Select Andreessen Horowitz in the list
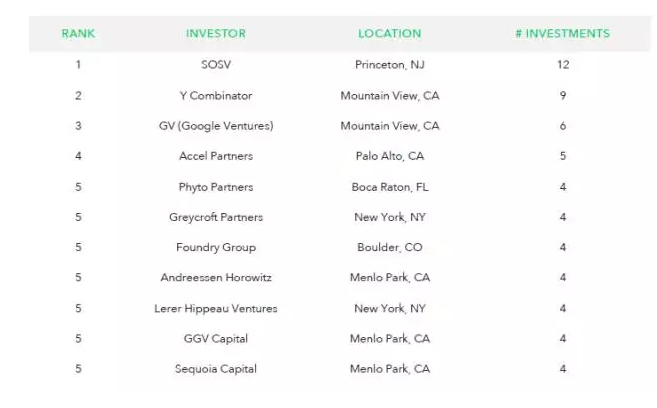This screenshot has width=657, height=408. tap(216, 277)
